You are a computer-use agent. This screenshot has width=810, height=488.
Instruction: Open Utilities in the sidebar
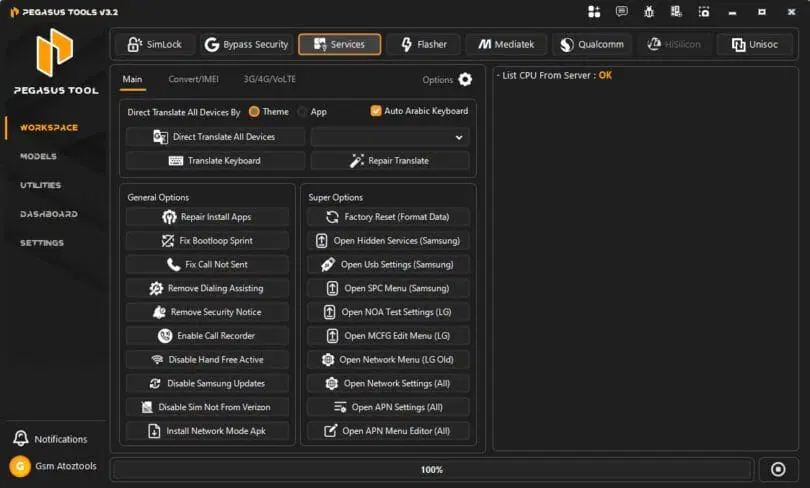(40, 185)
